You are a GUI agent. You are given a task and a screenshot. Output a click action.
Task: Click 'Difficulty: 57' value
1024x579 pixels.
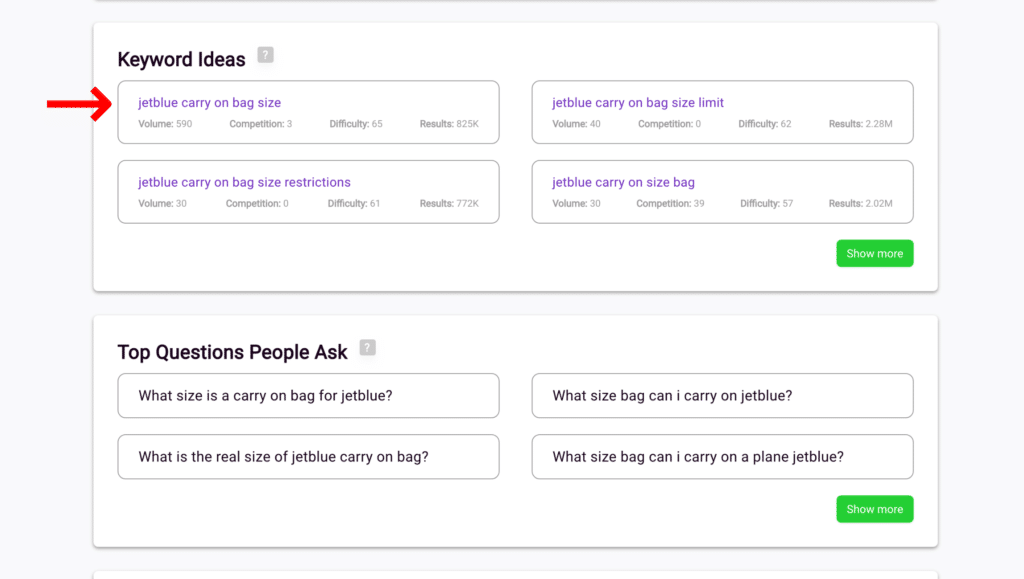(x=767, y=204)
